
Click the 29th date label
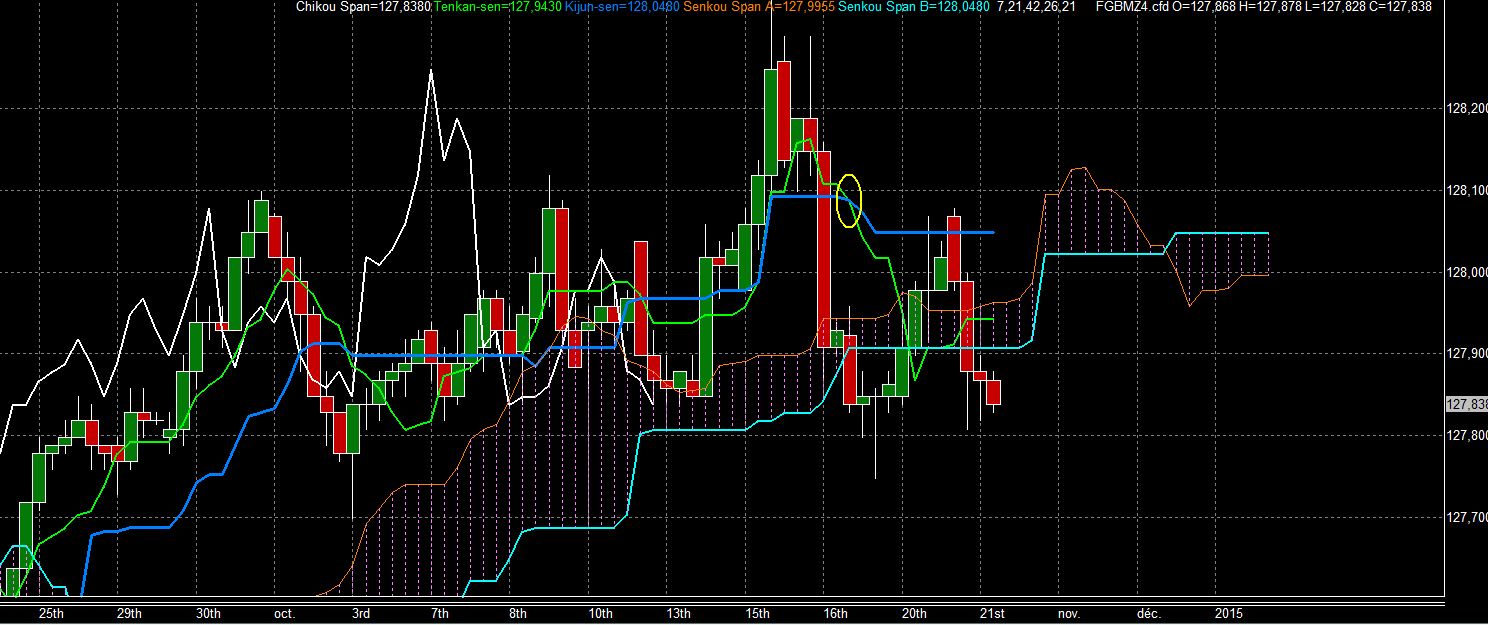[129, 613]
